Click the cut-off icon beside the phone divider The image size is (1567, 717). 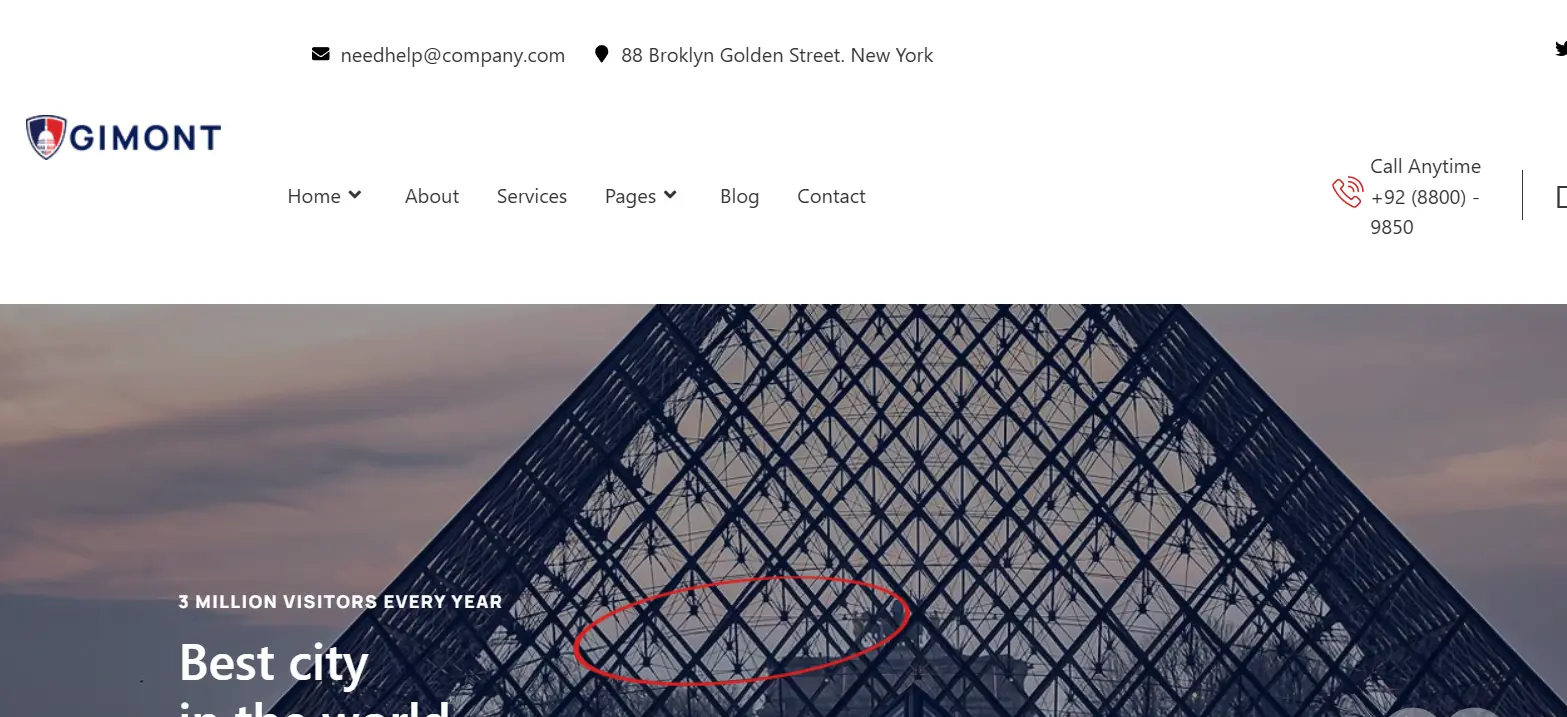click(x=1562, y=196)
